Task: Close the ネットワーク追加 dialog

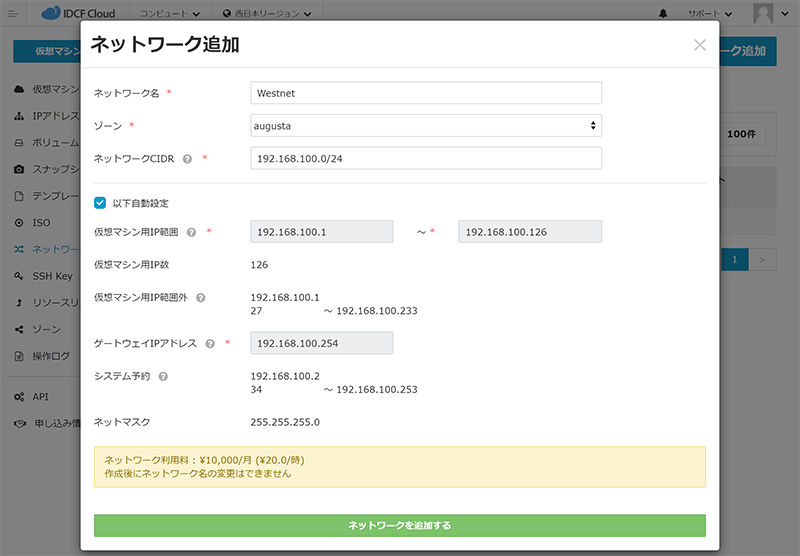Action: [699, 45]
